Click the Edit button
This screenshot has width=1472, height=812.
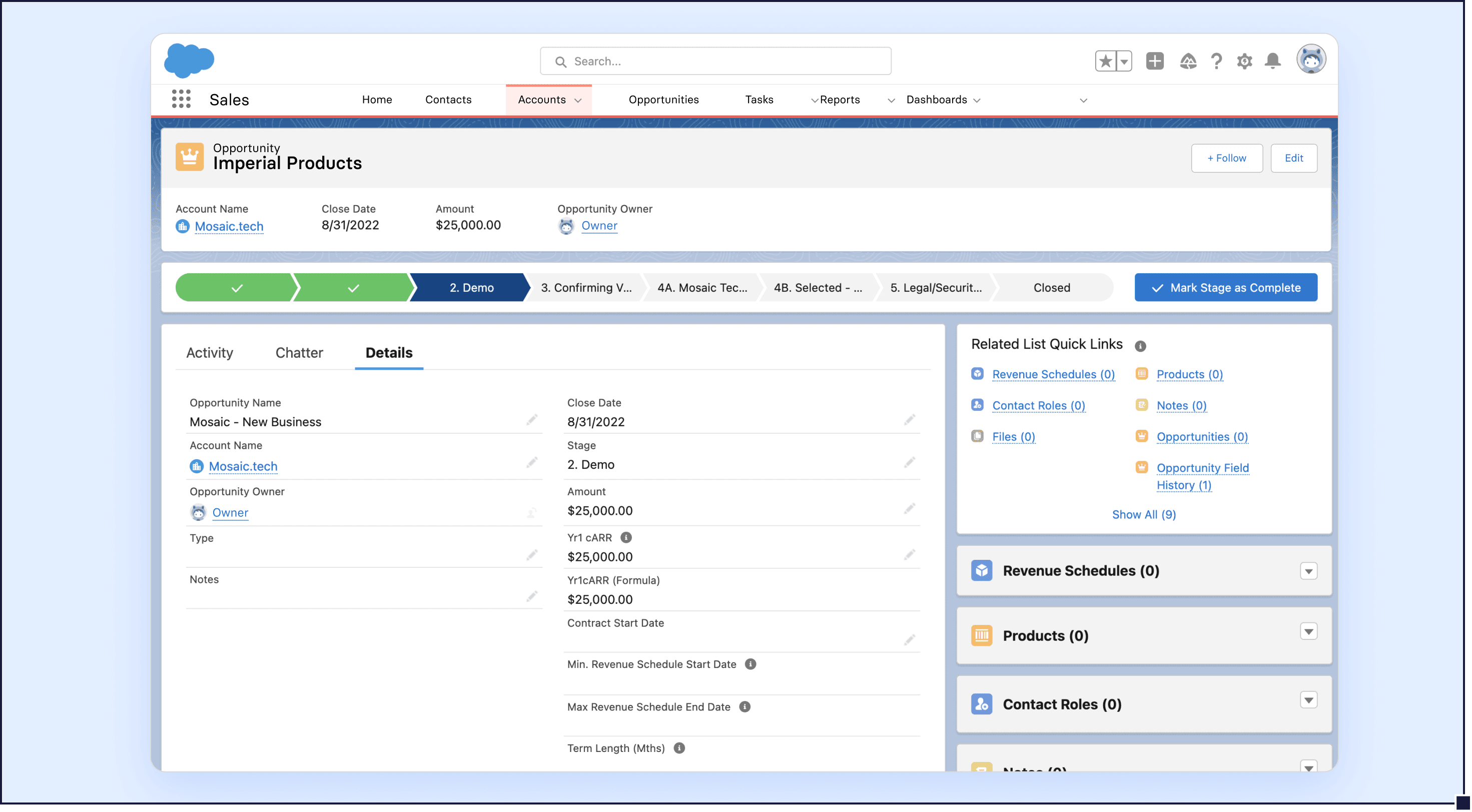pyautogui.click(x=1293, y=158)
